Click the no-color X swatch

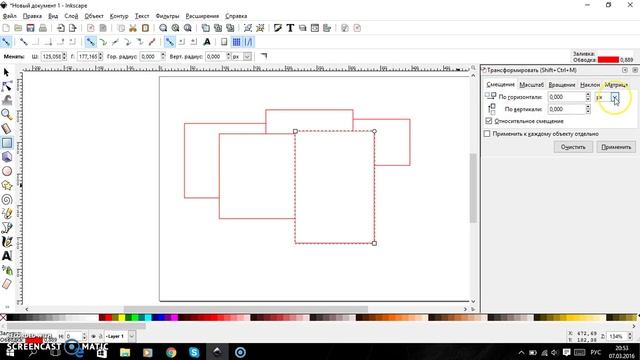(3, 318)
